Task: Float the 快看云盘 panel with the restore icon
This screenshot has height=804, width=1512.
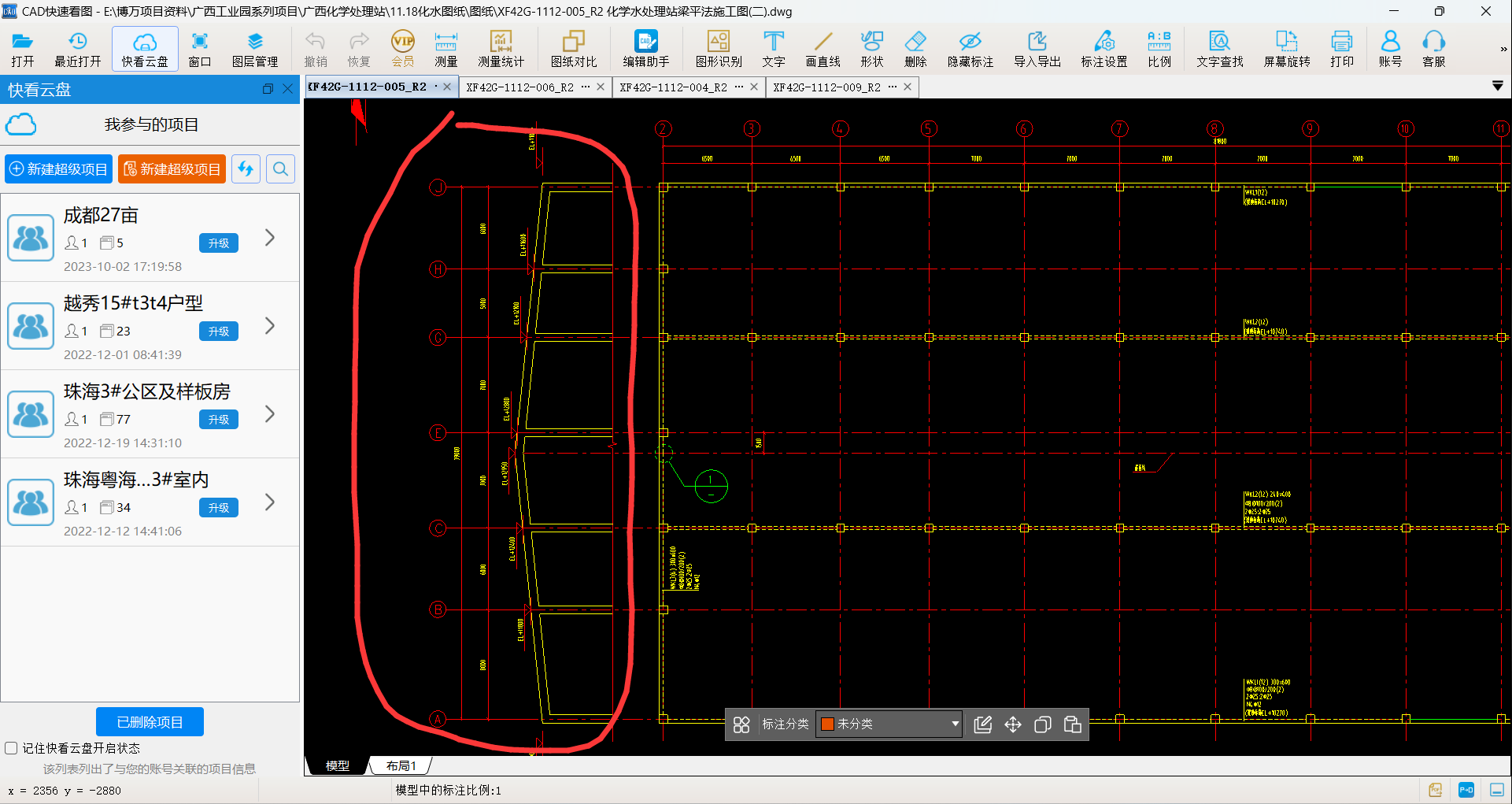Action: coord(268,89)
